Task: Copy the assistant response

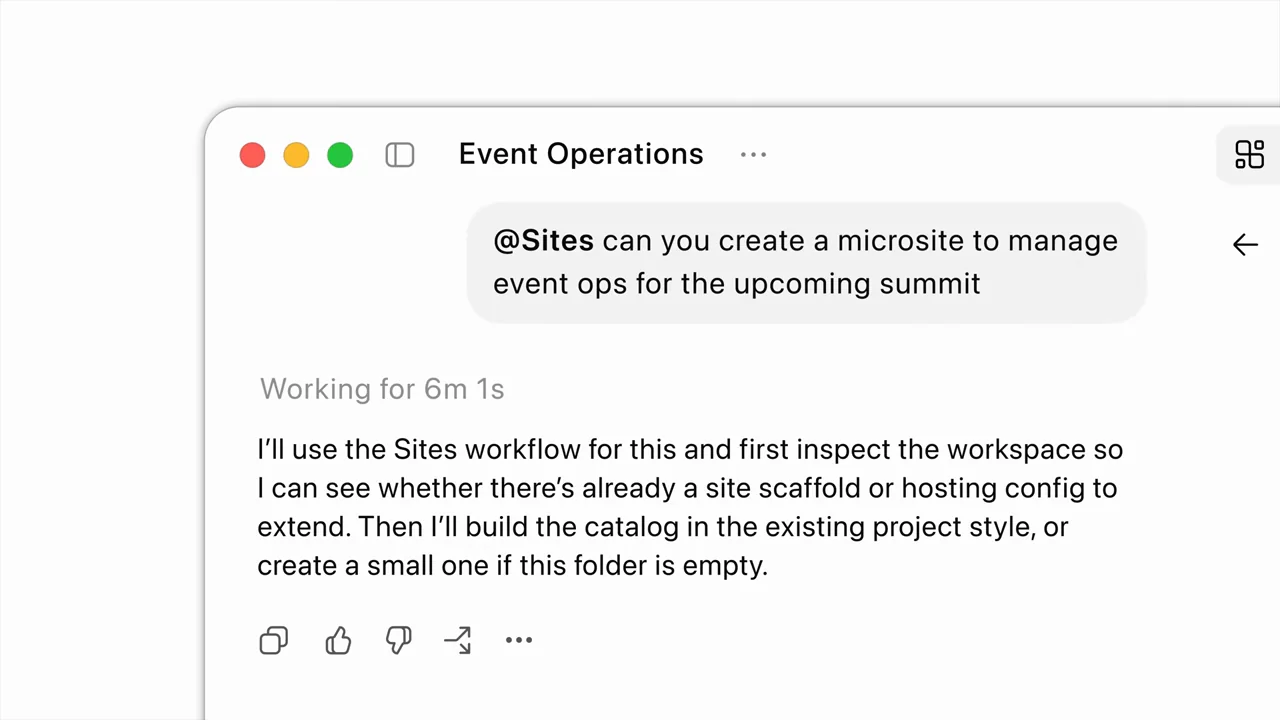Action: click(274, 640)
